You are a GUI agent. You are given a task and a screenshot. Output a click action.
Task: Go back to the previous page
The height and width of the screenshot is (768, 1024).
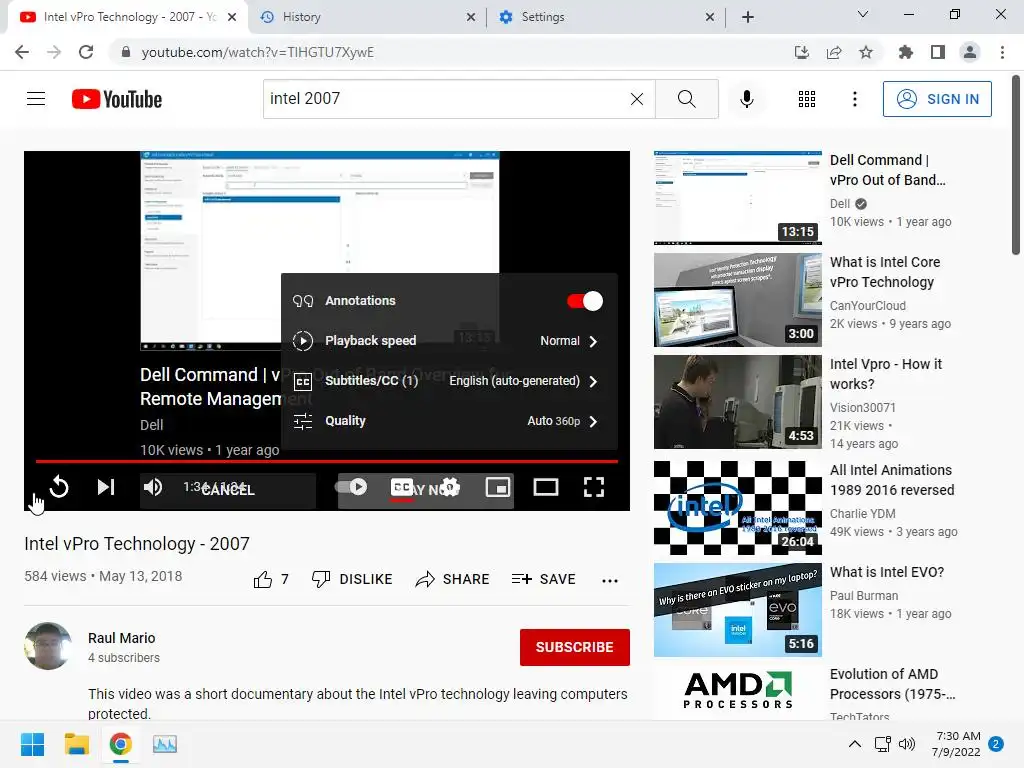22,52
